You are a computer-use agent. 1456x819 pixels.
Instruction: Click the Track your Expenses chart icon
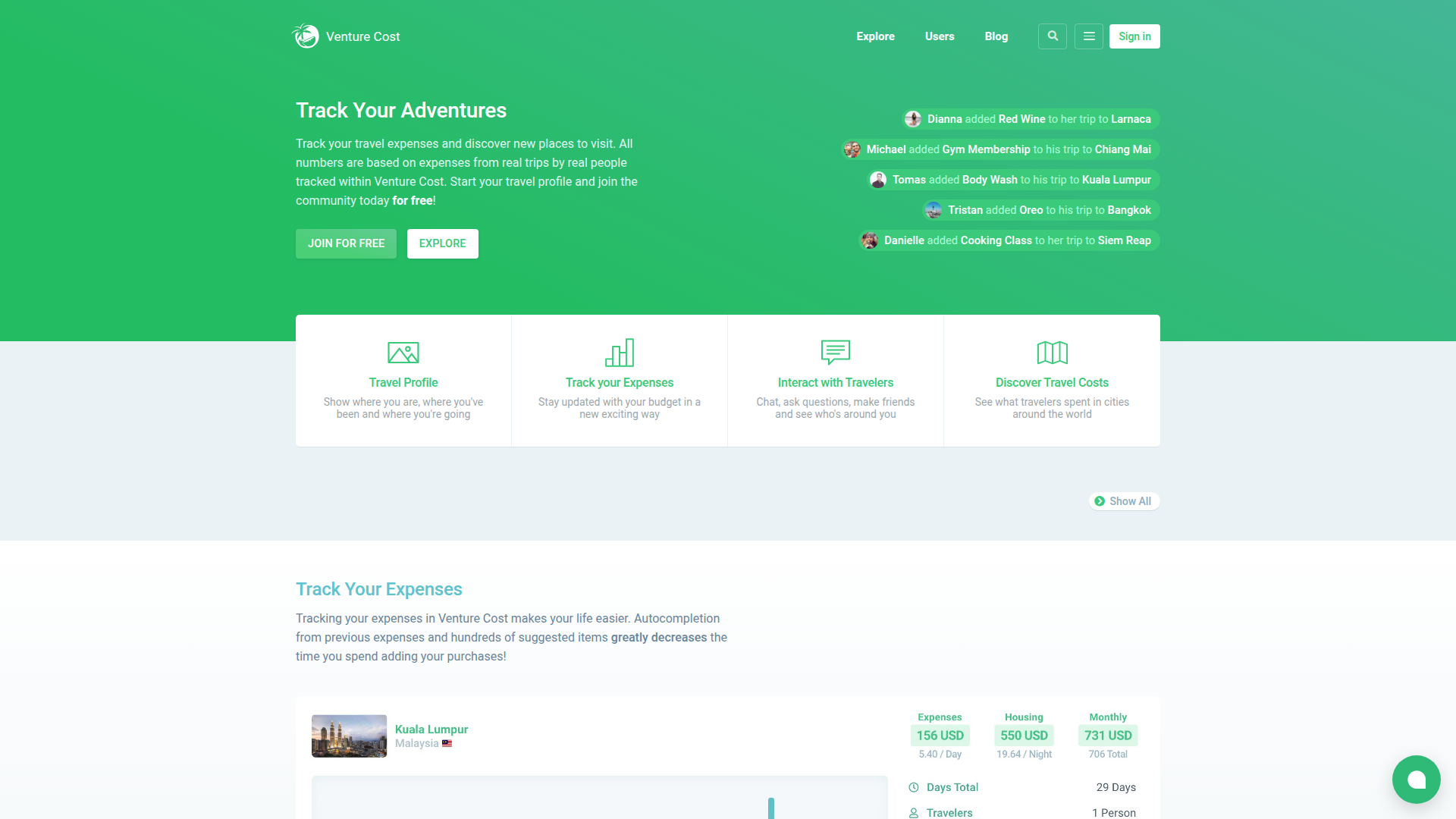coord(620,353)
